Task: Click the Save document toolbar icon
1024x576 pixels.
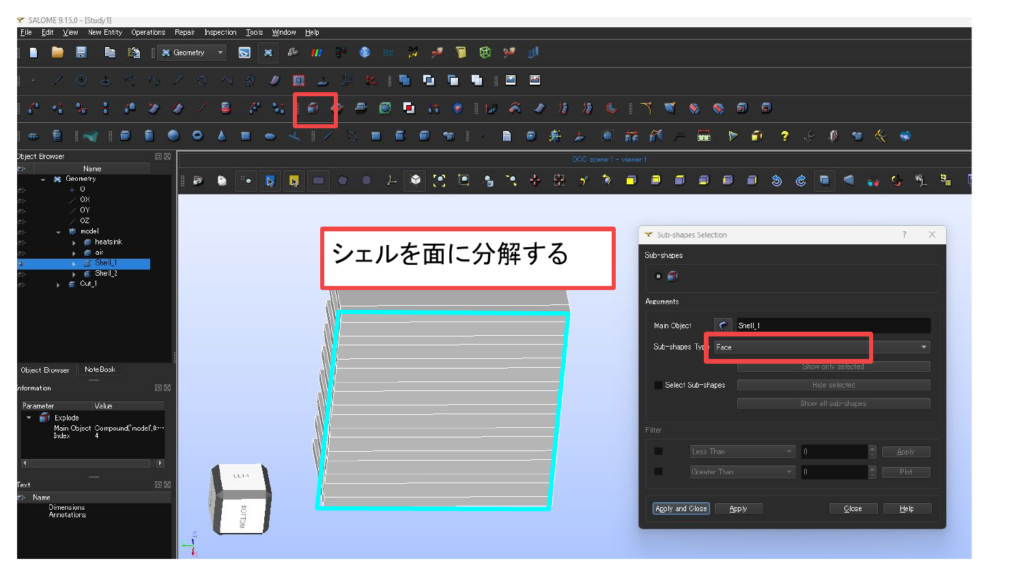Action: [81, 52]
